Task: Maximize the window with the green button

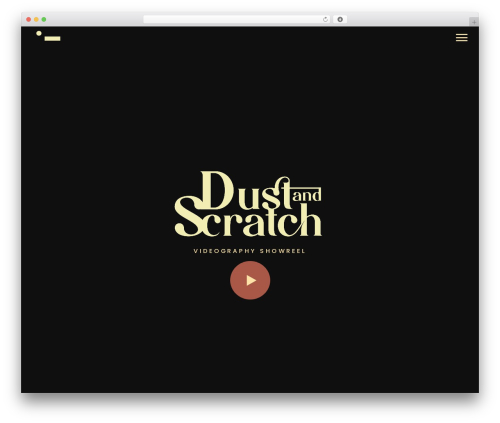Action: [44, 20]
